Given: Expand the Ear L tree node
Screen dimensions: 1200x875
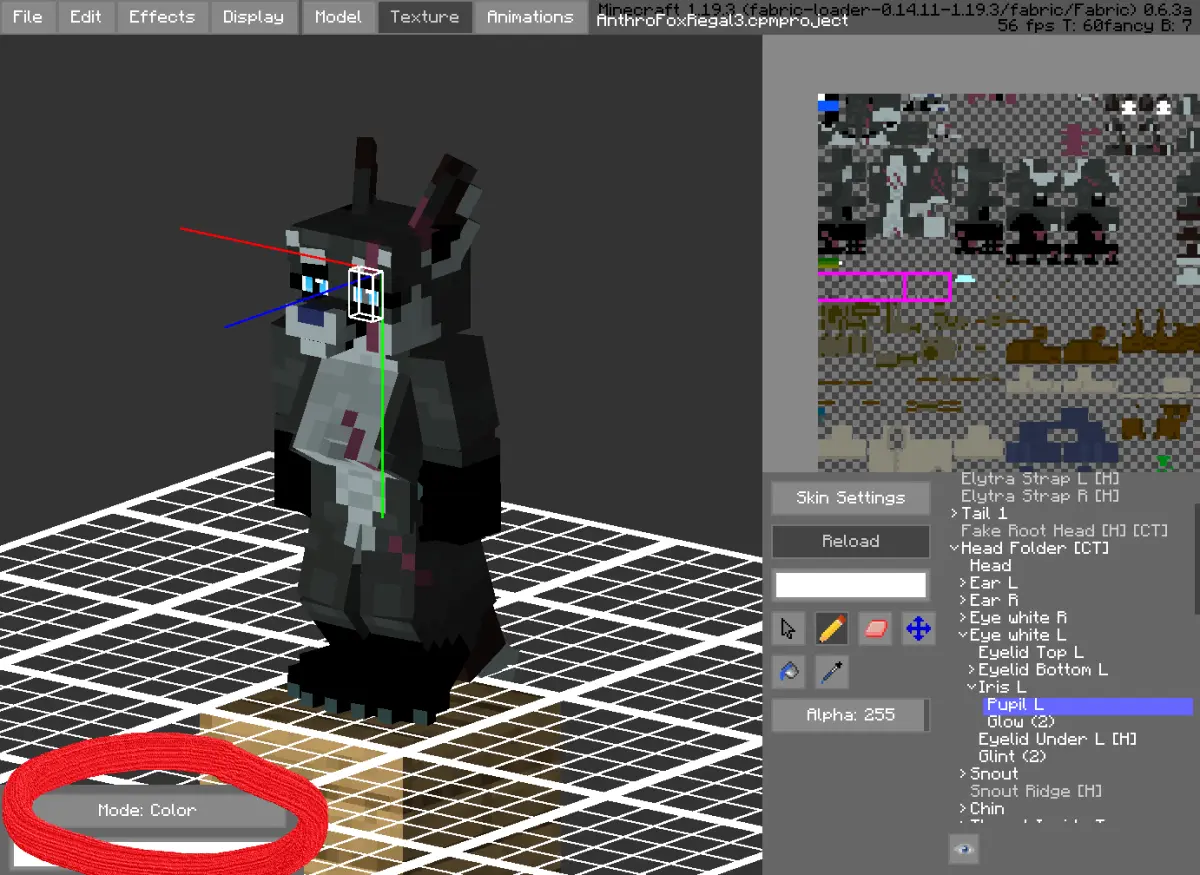Looking at the screenshot, I should pyautogui.click(x=963, y=583).
